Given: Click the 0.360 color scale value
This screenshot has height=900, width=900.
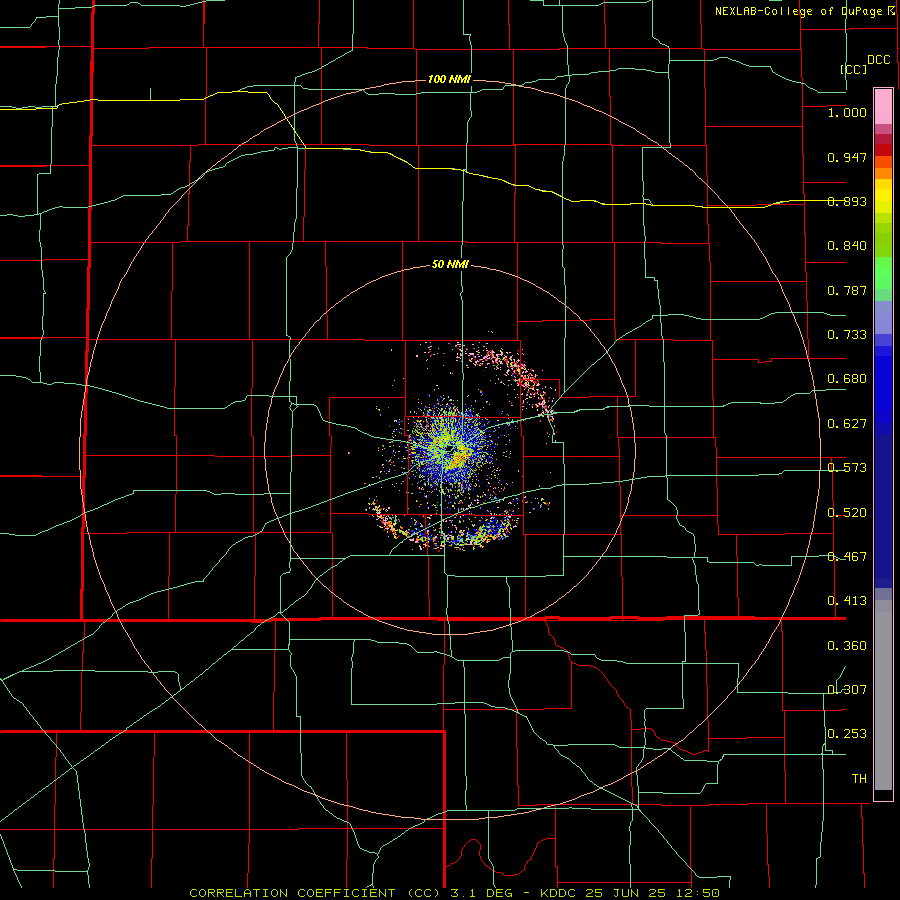Looking at the screenshot, I should tap(847, 646).
